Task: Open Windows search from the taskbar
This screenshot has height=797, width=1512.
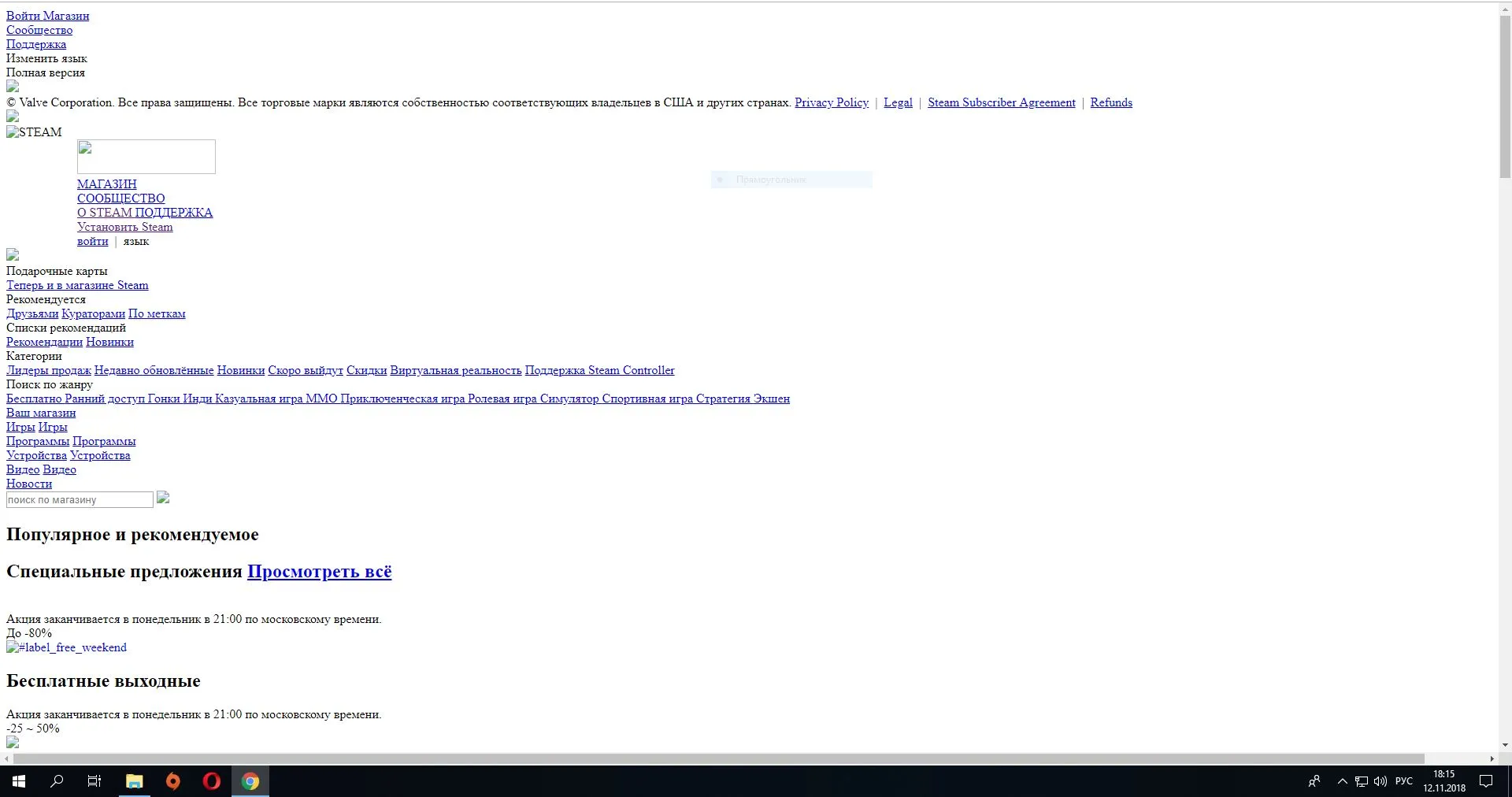Action: pos(57,781)
